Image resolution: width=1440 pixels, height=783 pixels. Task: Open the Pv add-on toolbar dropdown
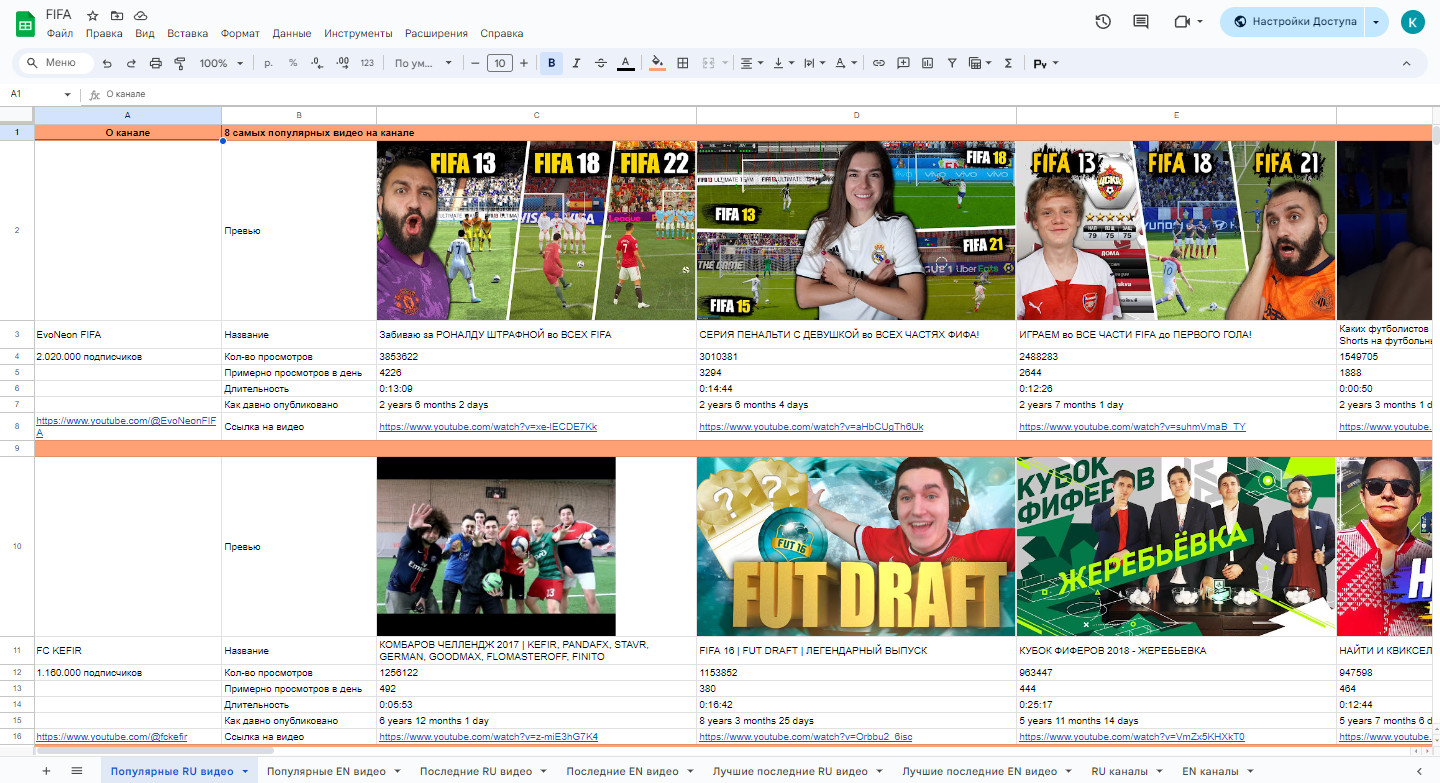pyautogui.click(x=1046, y=63)
